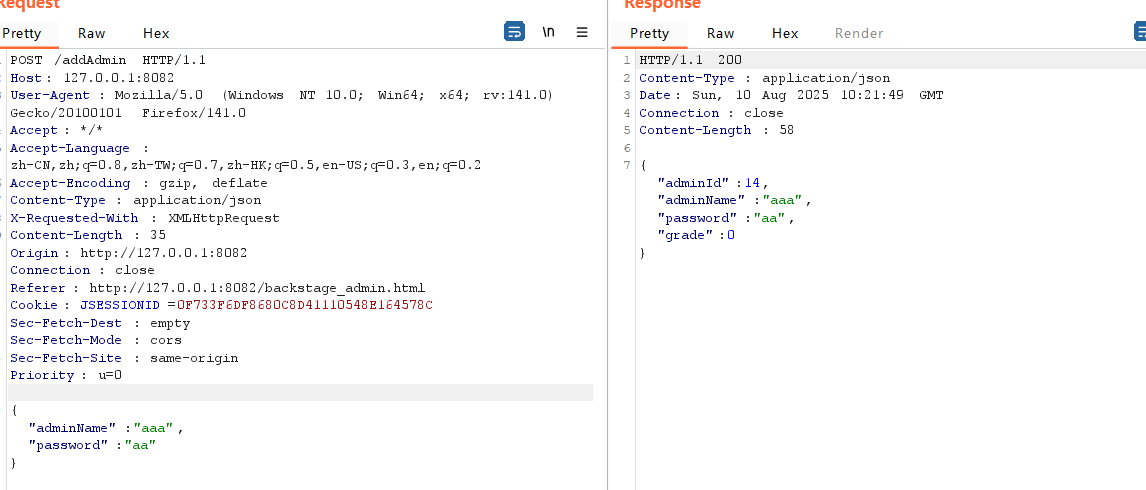Switch to the response Render tab

click(x=859, y=33)
